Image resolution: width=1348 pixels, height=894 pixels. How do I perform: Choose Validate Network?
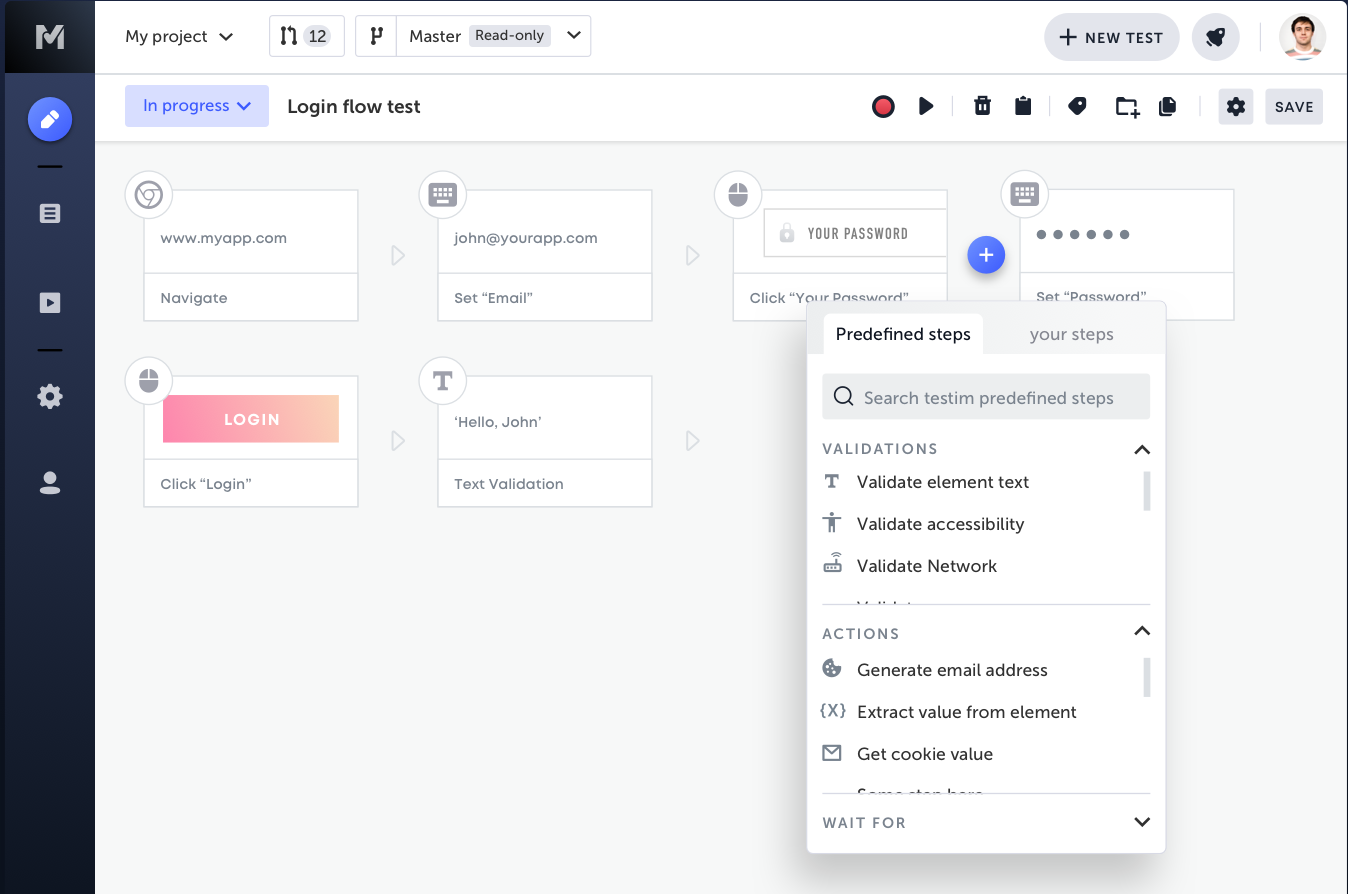927,566
